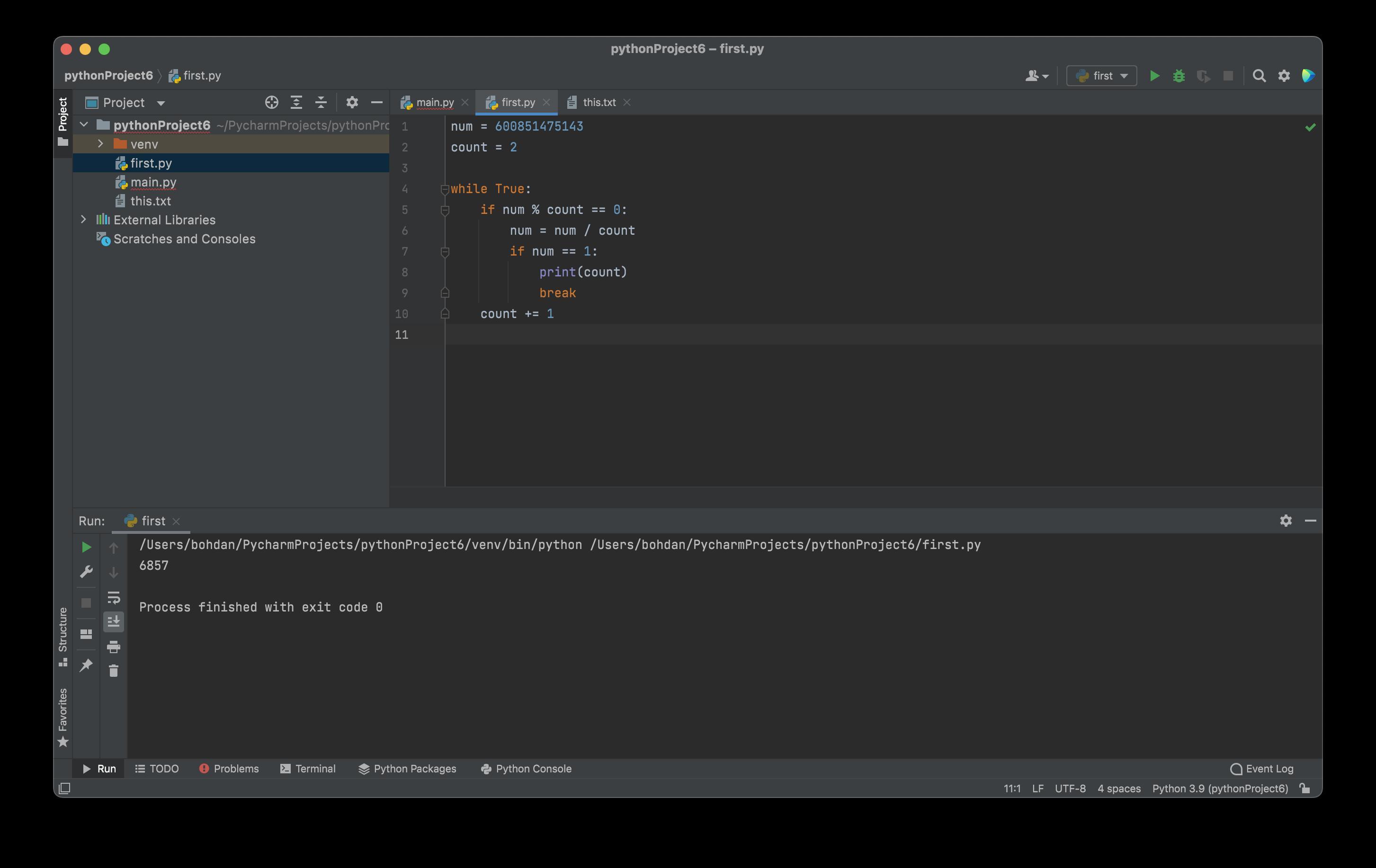The image size is (1376, 868).
Task: Open Search Everywhere magnifier icon
Action: (1259, 76)
